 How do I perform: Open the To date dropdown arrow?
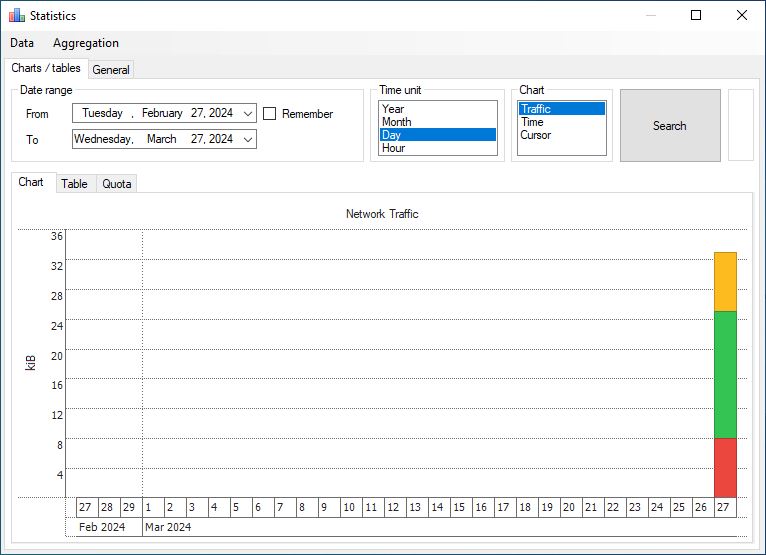(x=248, y=139)
